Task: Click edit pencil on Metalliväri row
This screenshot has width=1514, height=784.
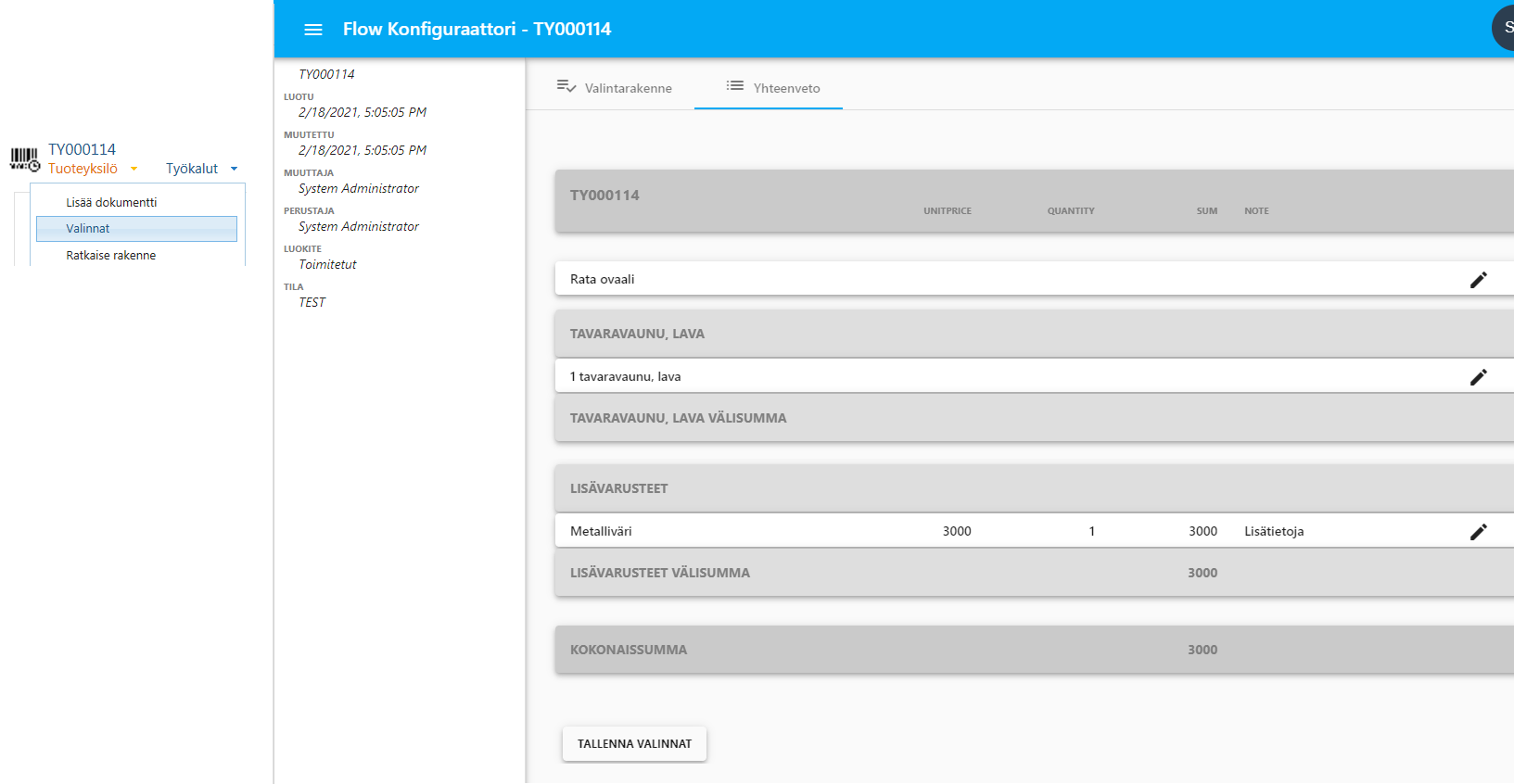Action: [1478, 532]
